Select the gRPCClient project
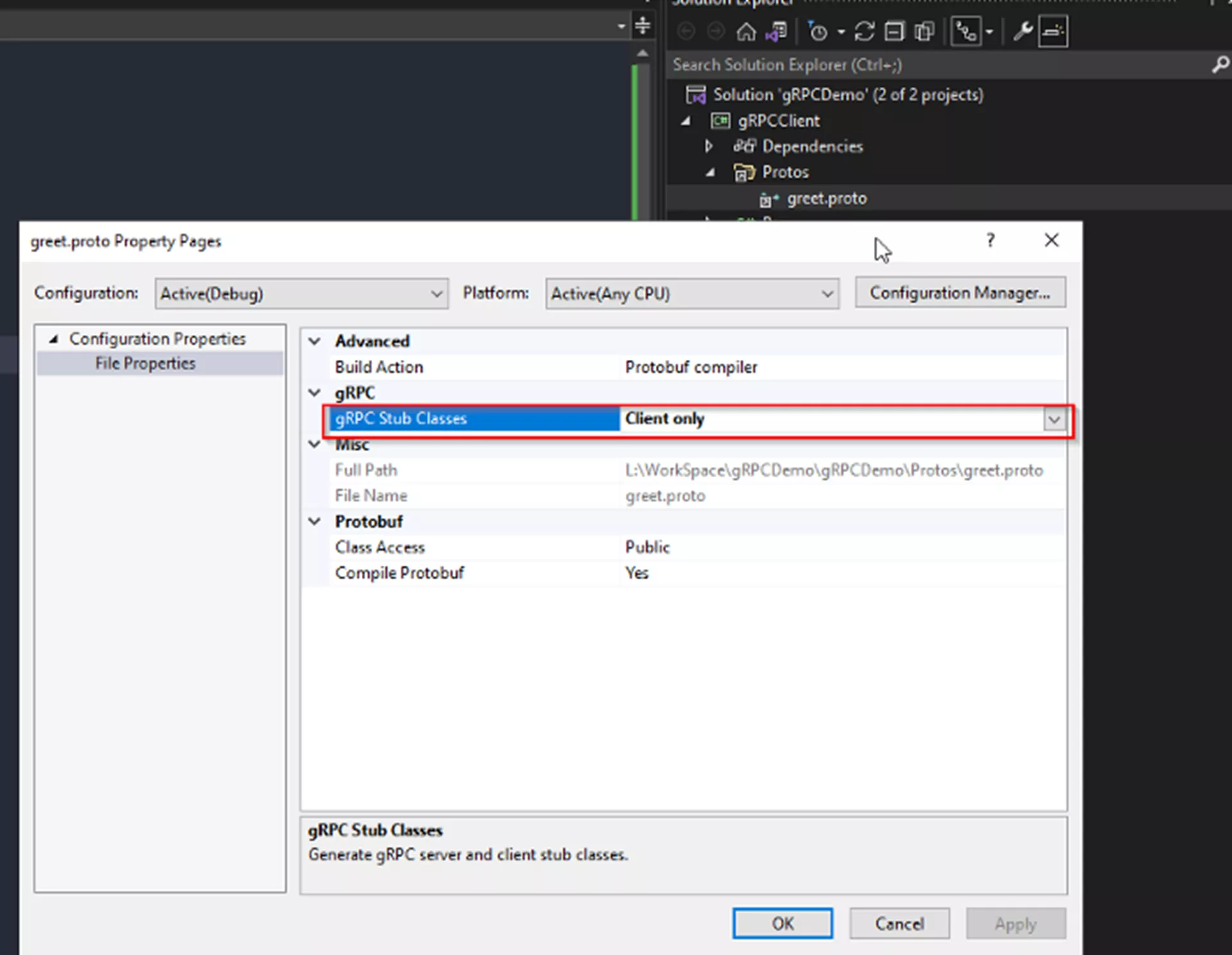Viewport: 1232px width, 955px height. (778, 121)
